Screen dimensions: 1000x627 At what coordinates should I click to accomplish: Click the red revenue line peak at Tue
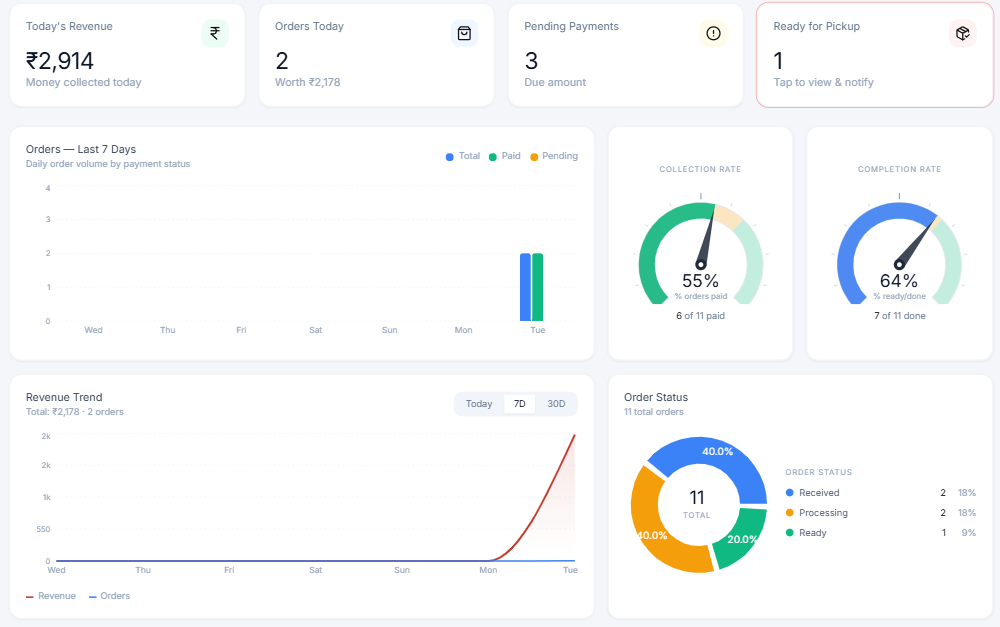[x=574, y=436]
